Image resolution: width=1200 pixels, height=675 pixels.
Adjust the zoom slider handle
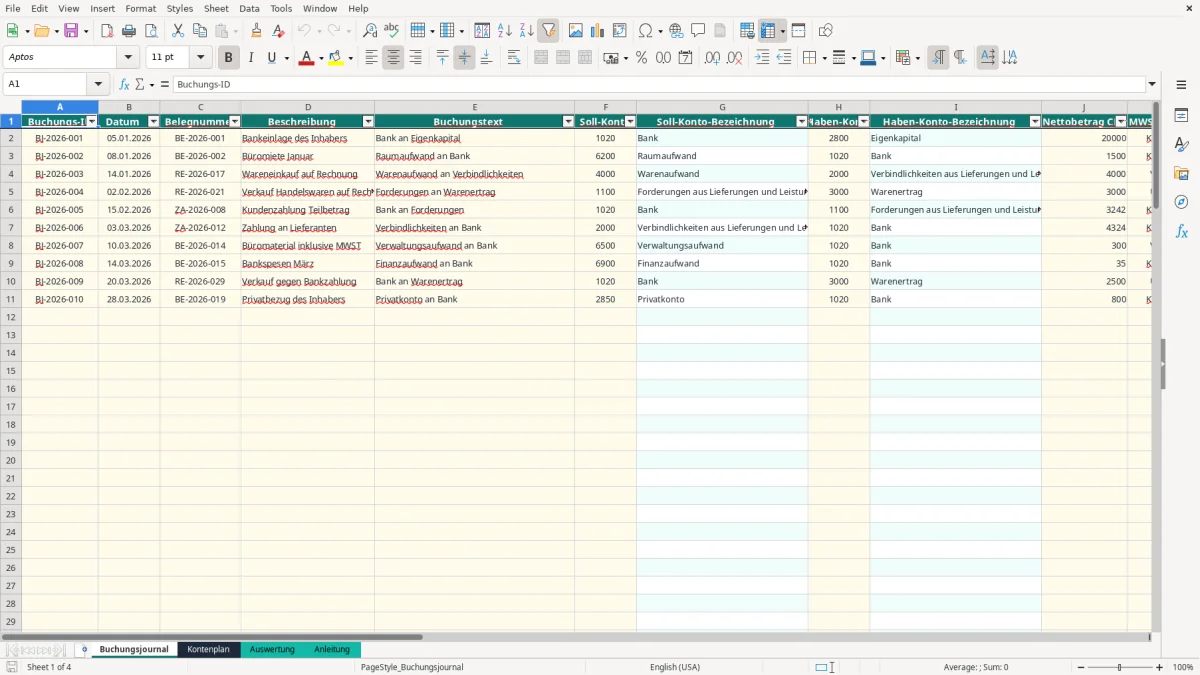point(1120,667)
